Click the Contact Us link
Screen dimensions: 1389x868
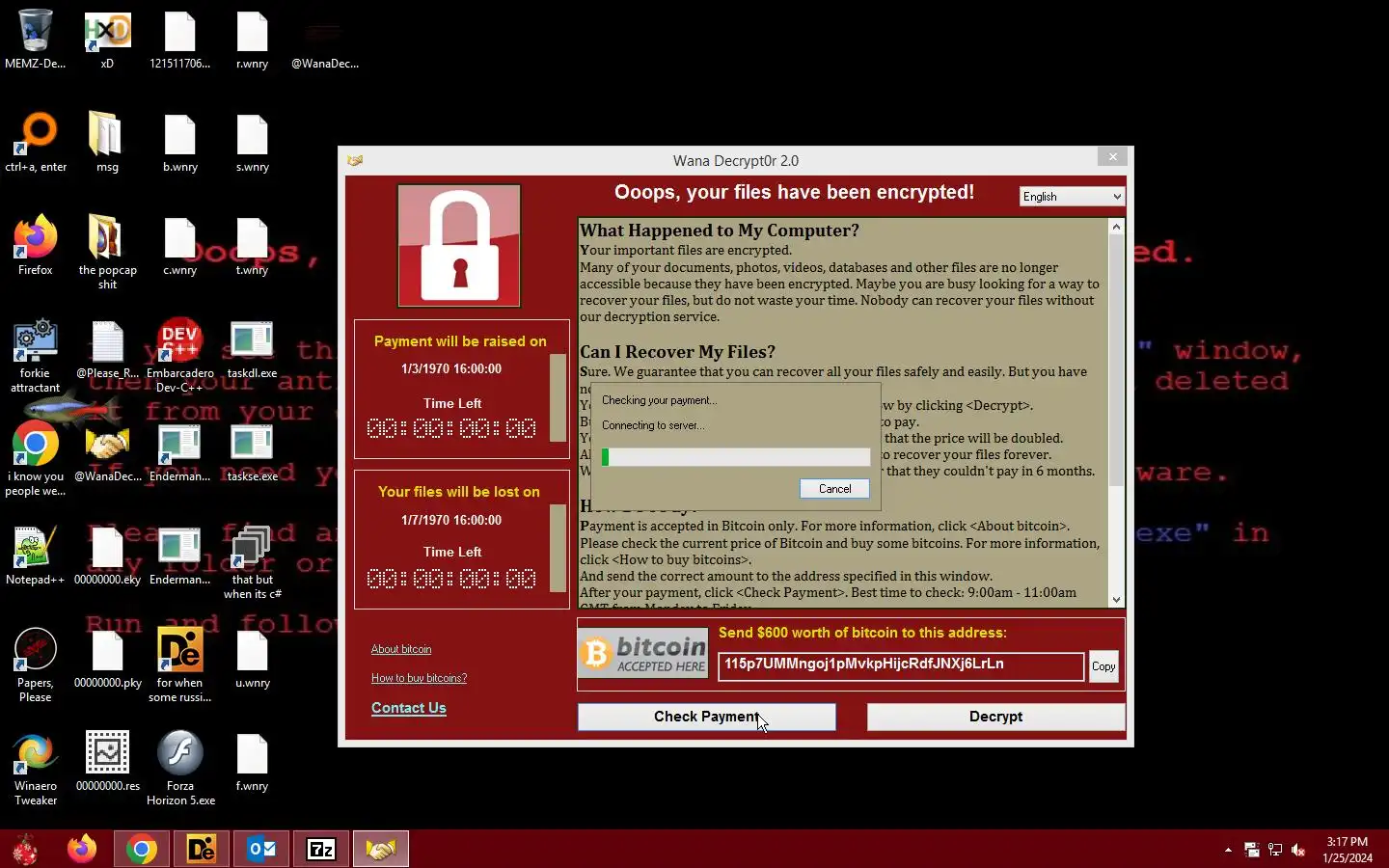pos(409,708)
